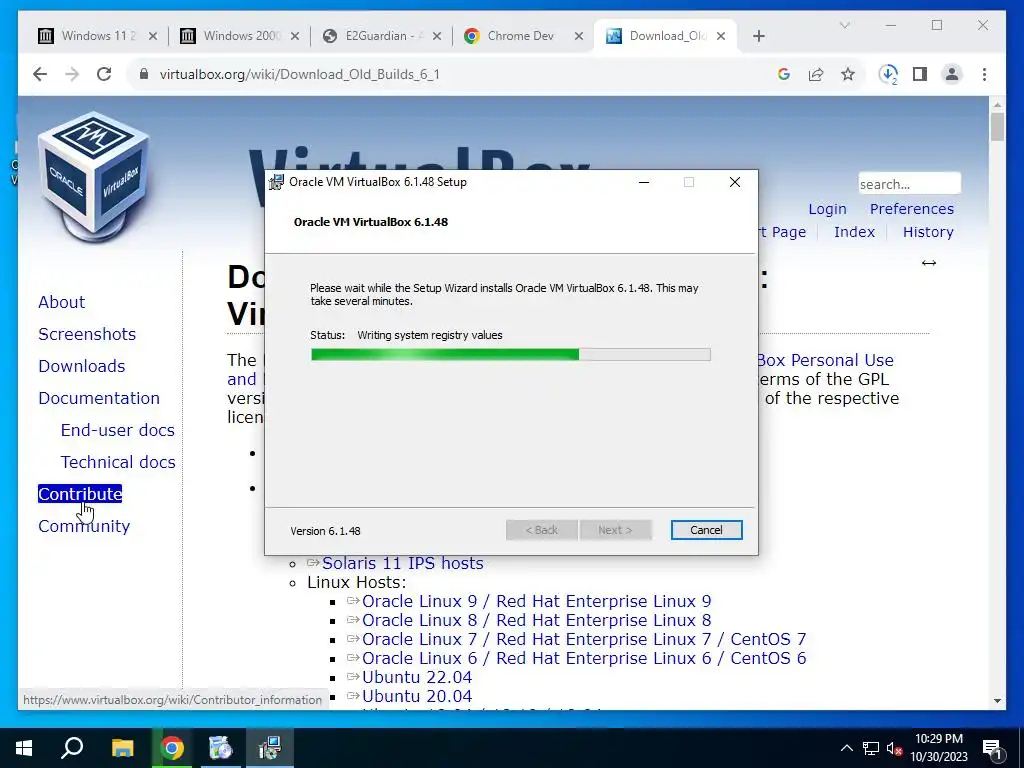Click the setup dialog title bar icon
Image resolution: width=1024 pixels, height=768 pixels.
pos(276,182)
